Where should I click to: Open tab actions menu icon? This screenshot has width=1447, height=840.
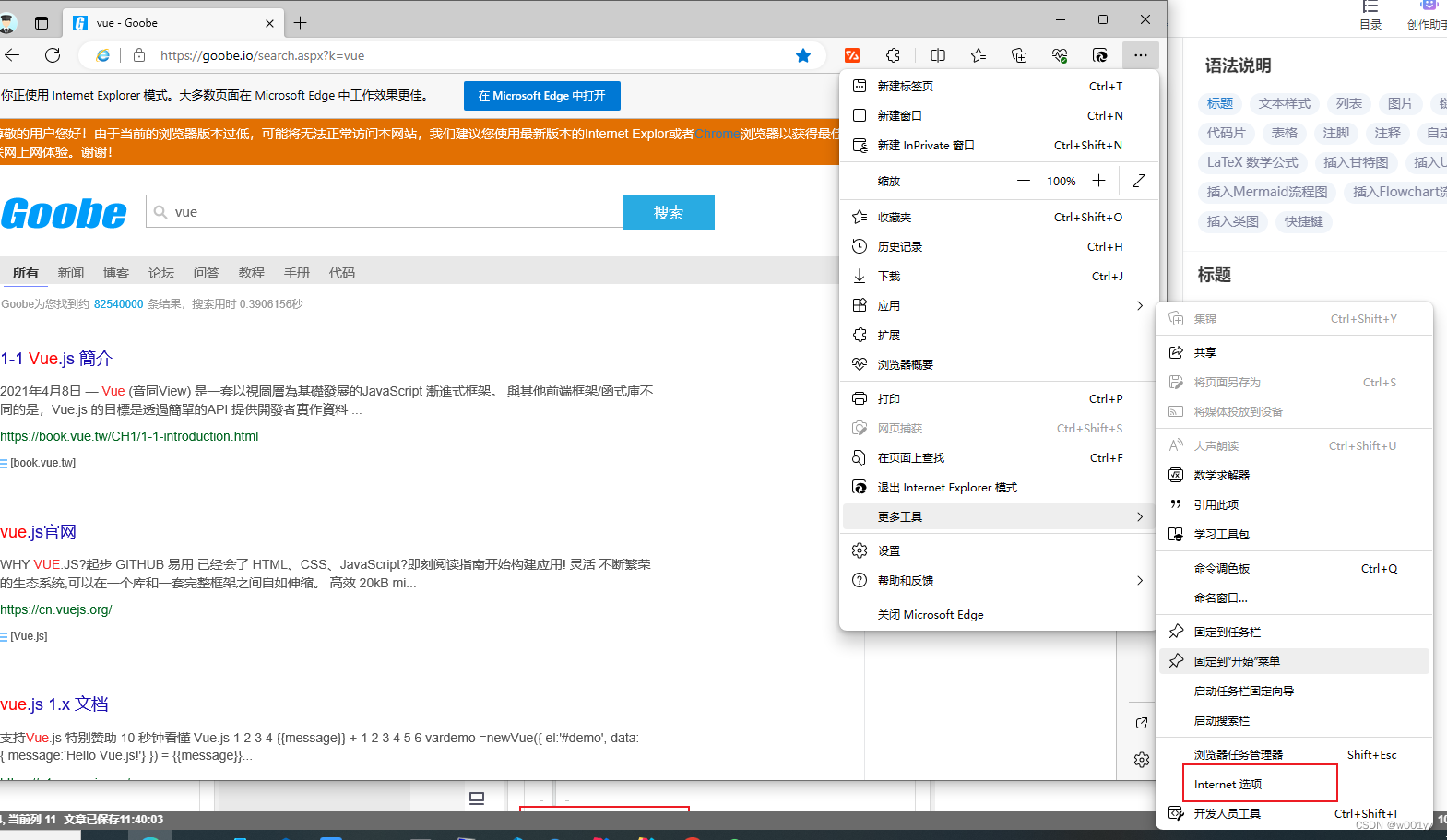point(42,23)
